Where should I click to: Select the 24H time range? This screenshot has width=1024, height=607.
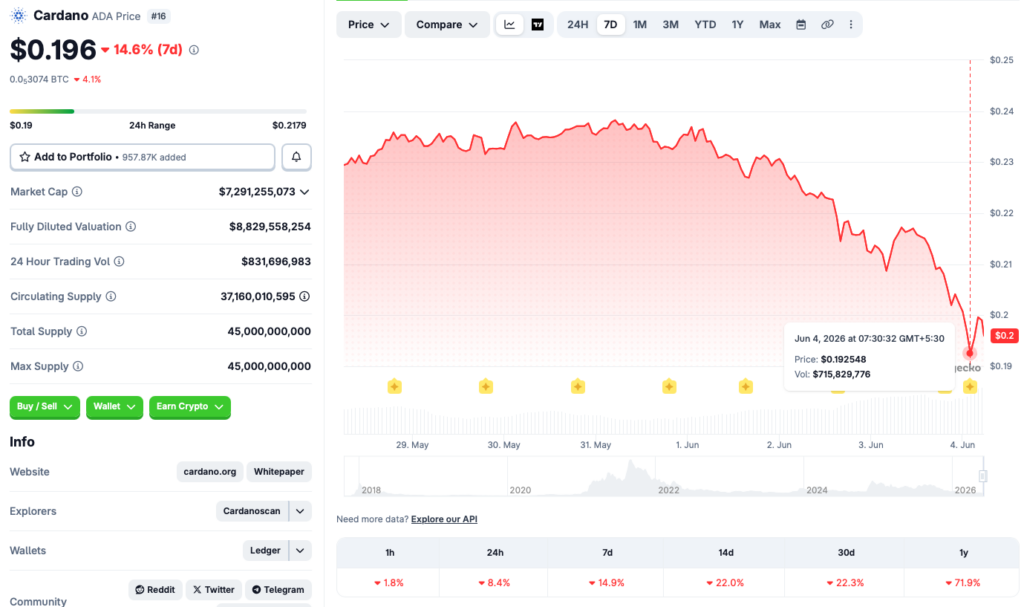pos(577,25)
